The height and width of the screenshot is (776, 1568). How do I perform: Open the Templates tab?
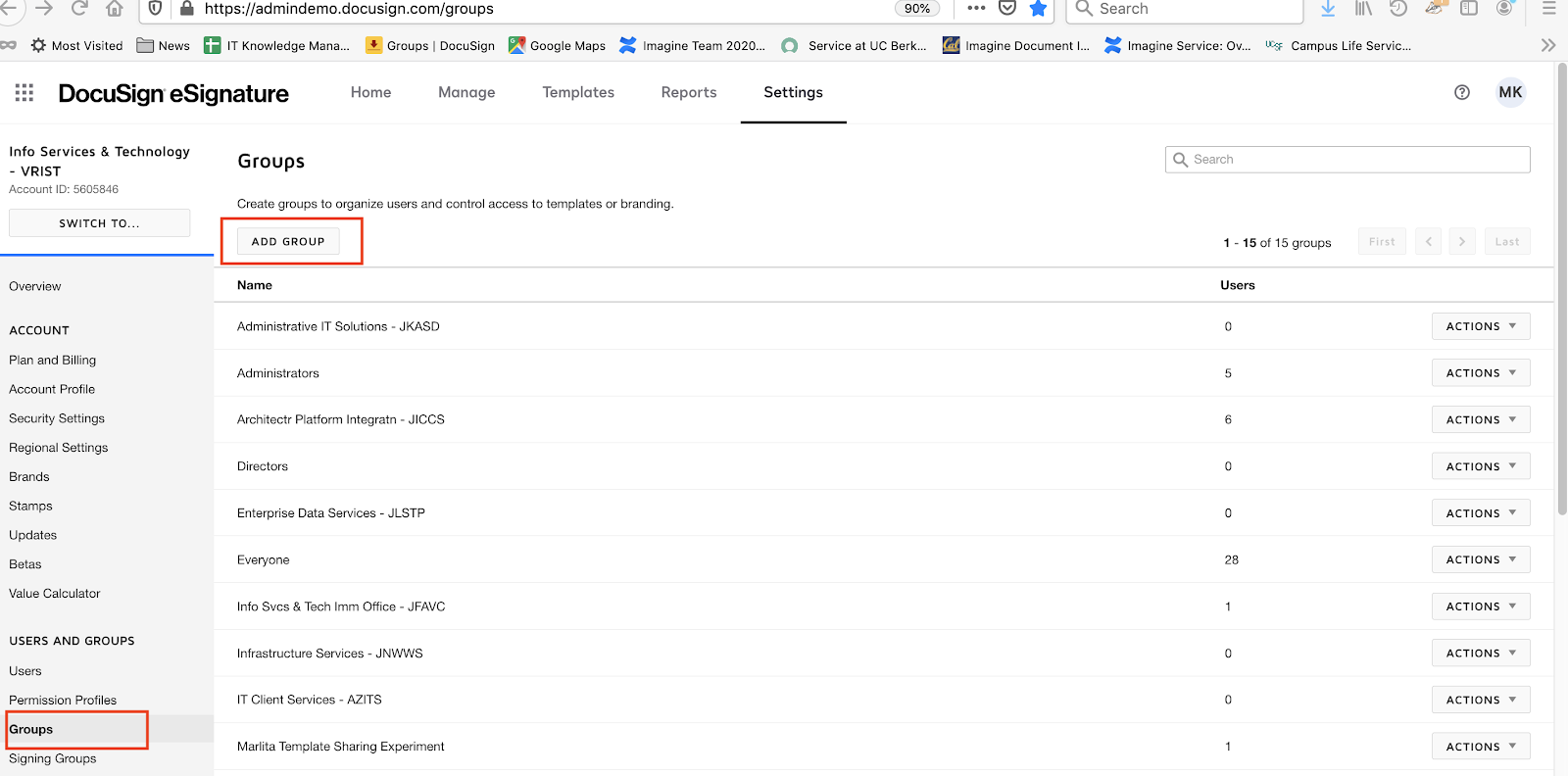578,92
